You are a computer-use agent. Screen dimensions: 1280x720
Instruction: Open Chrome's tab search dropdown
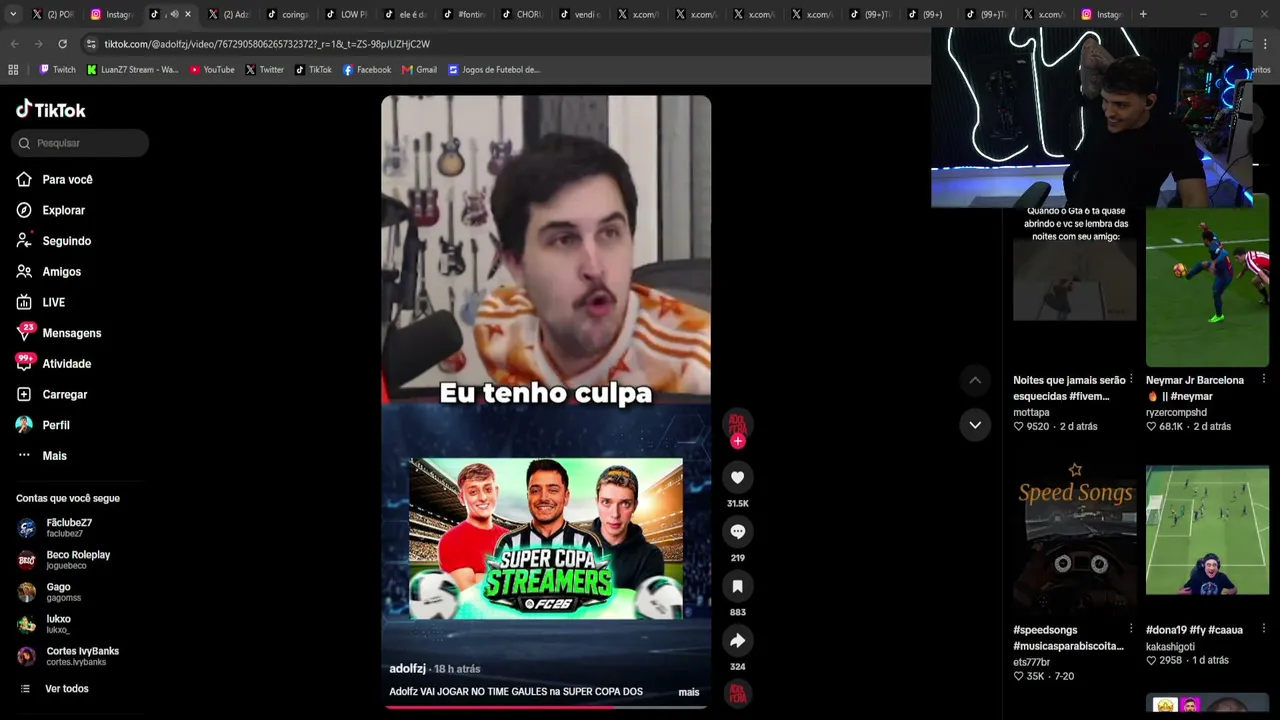pyautogui.click(x=12, y=14)
